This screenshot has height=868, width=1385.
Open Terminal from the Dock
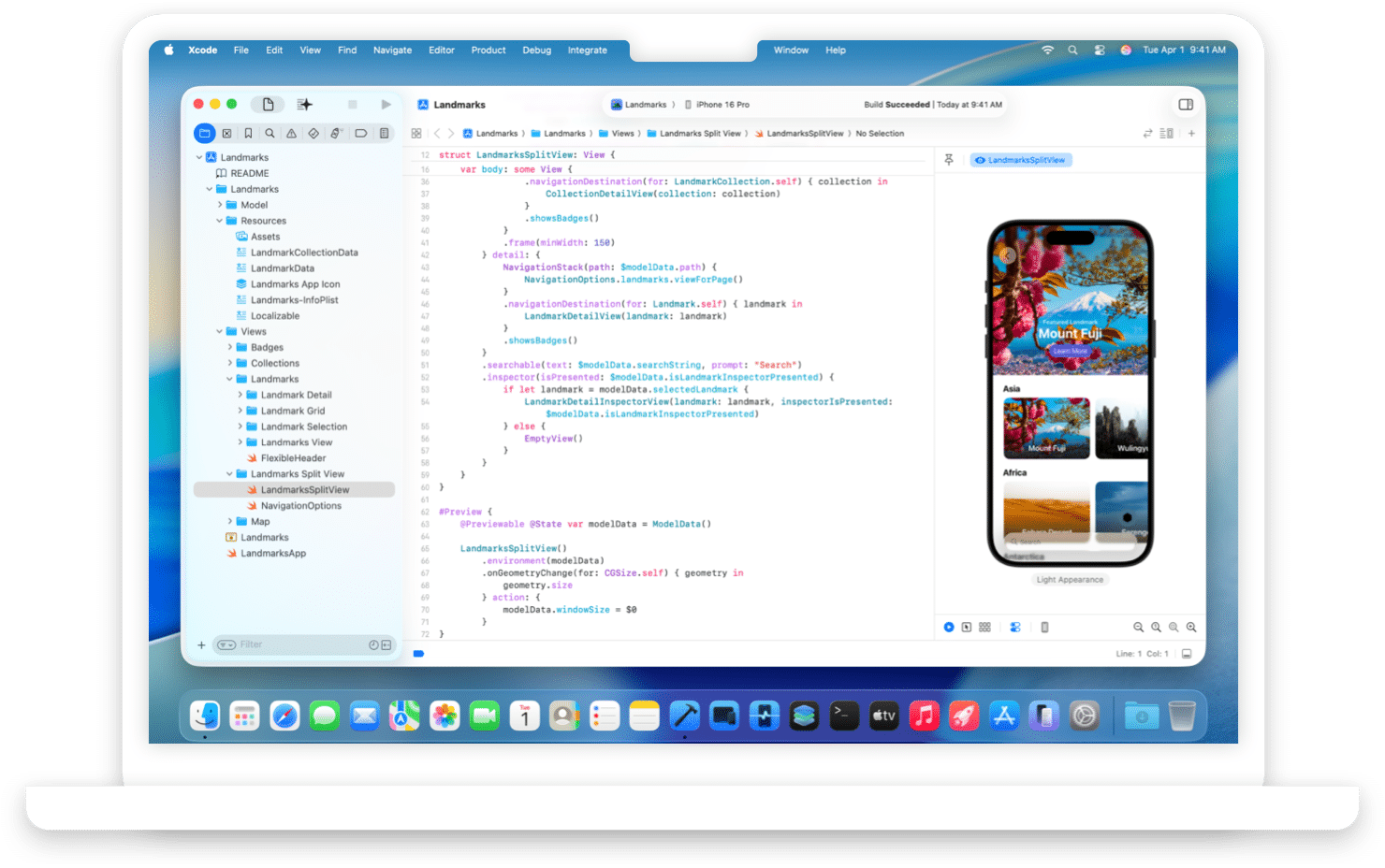844,716
